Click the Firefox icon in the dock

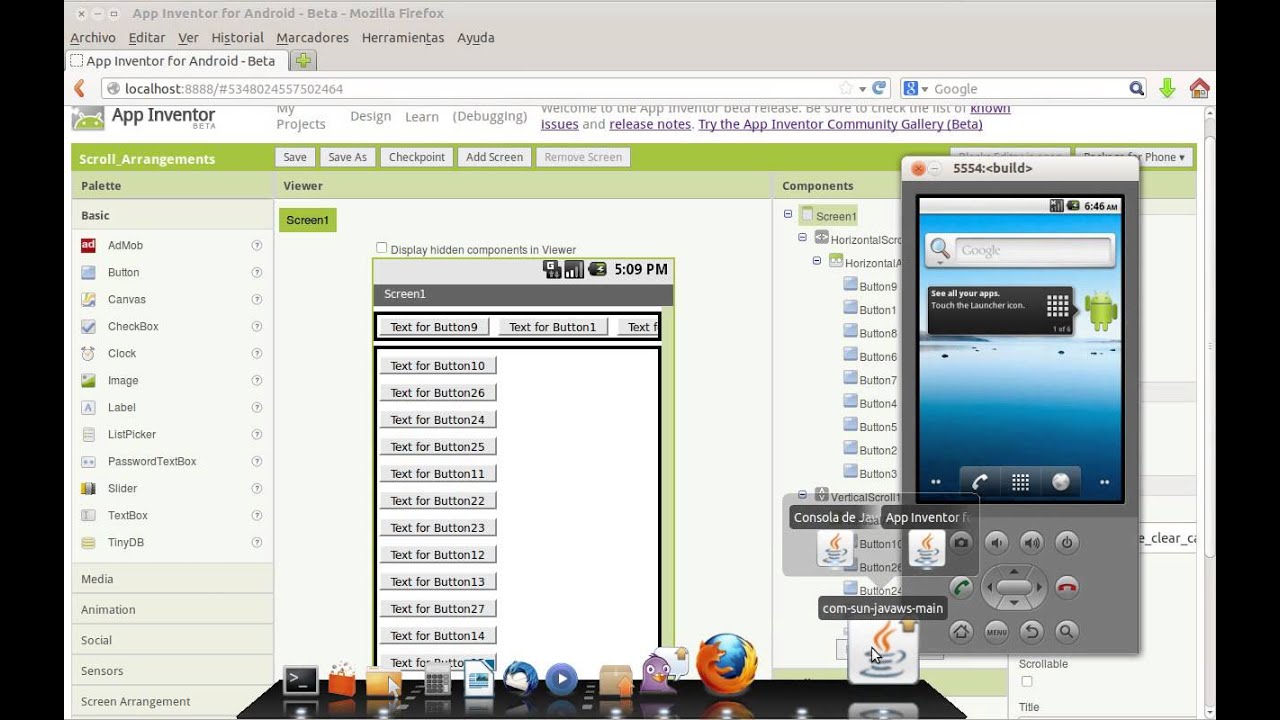[x=727, y=663]
